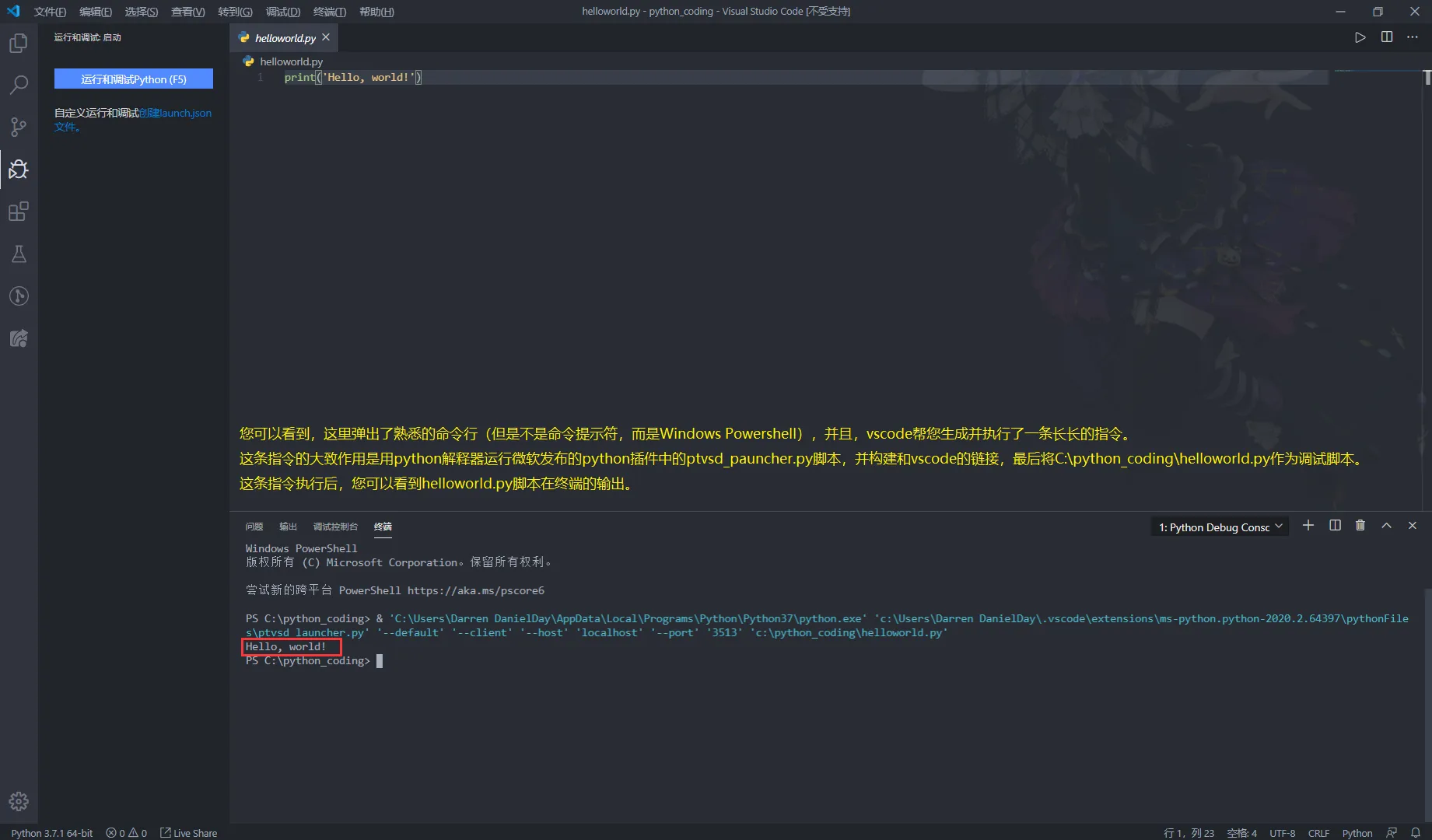Close the bottom terminal panel
The width and height of the screenshot is (1432, 840).
1413,526
